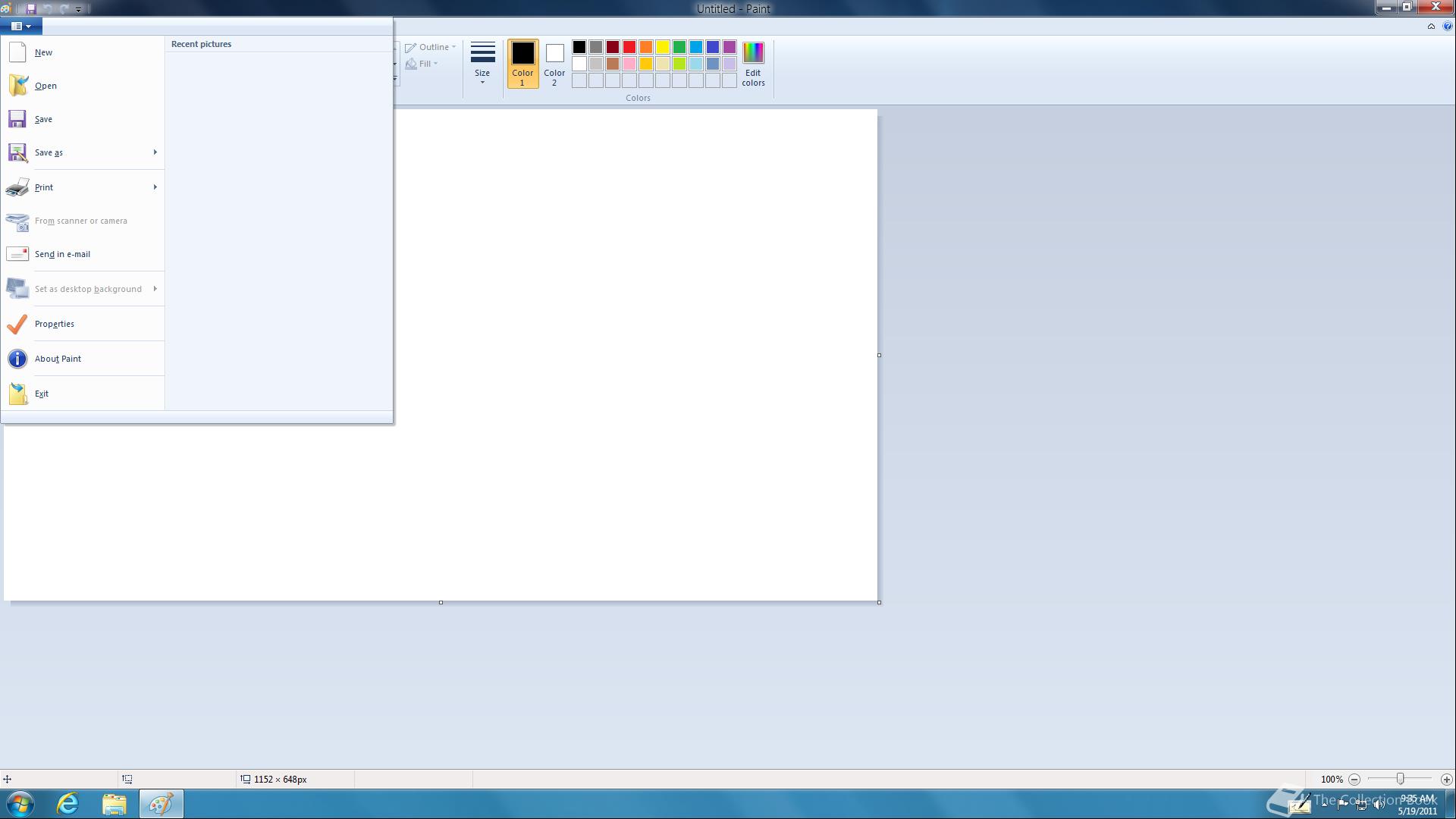This screenshot has height=819, width=1456.
Task: Minimize the ribbon with the arrow
Action: (1431, 26)
